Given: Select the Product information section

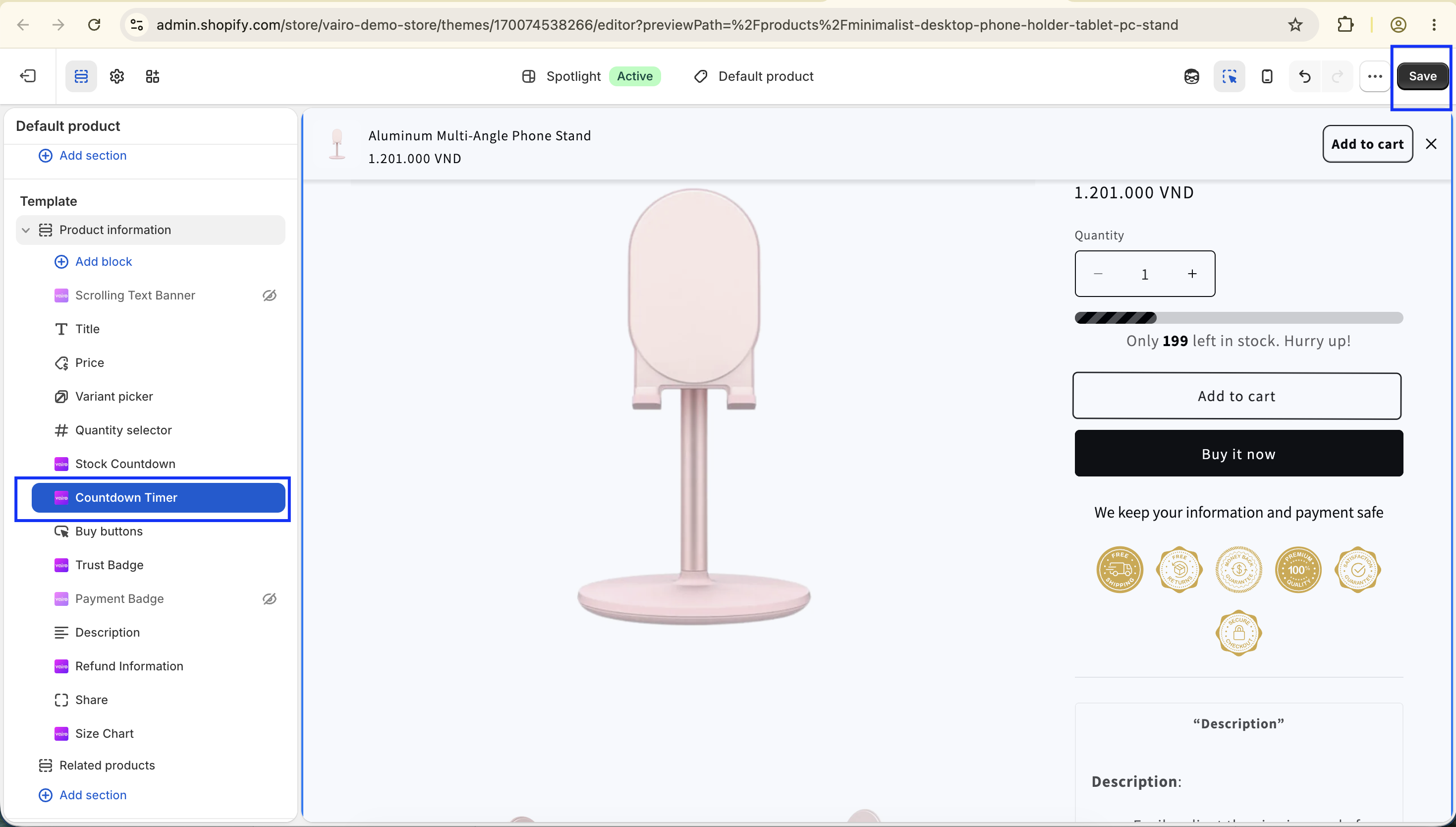Looking at the screenshot, I should pyautogui.click(x=151, y=230).
